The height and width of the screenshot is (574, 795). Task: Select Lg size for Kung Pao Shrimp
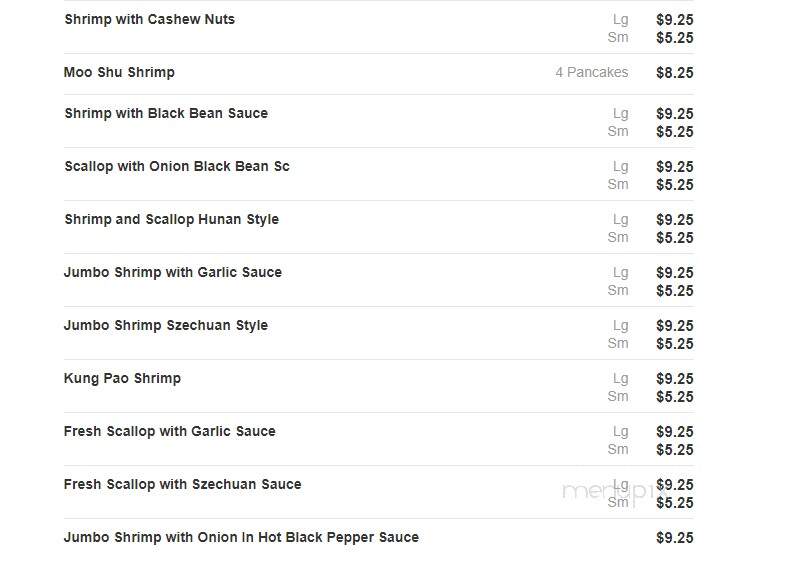point(621,379)
